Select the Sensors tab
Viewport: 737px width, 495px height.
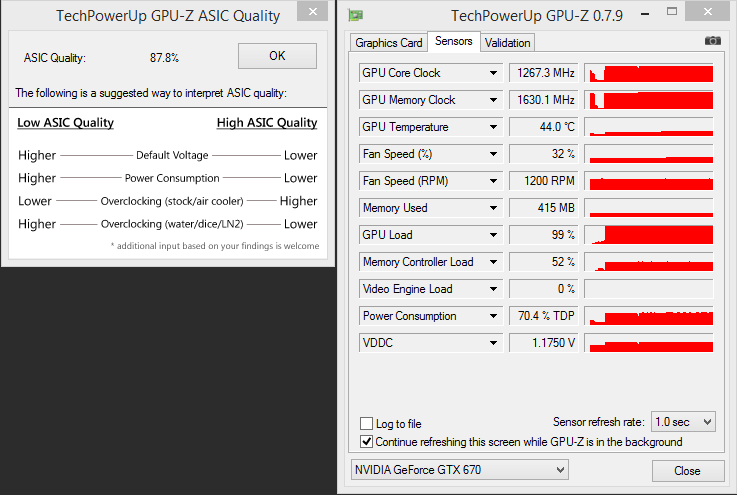(x=454, y=41)
